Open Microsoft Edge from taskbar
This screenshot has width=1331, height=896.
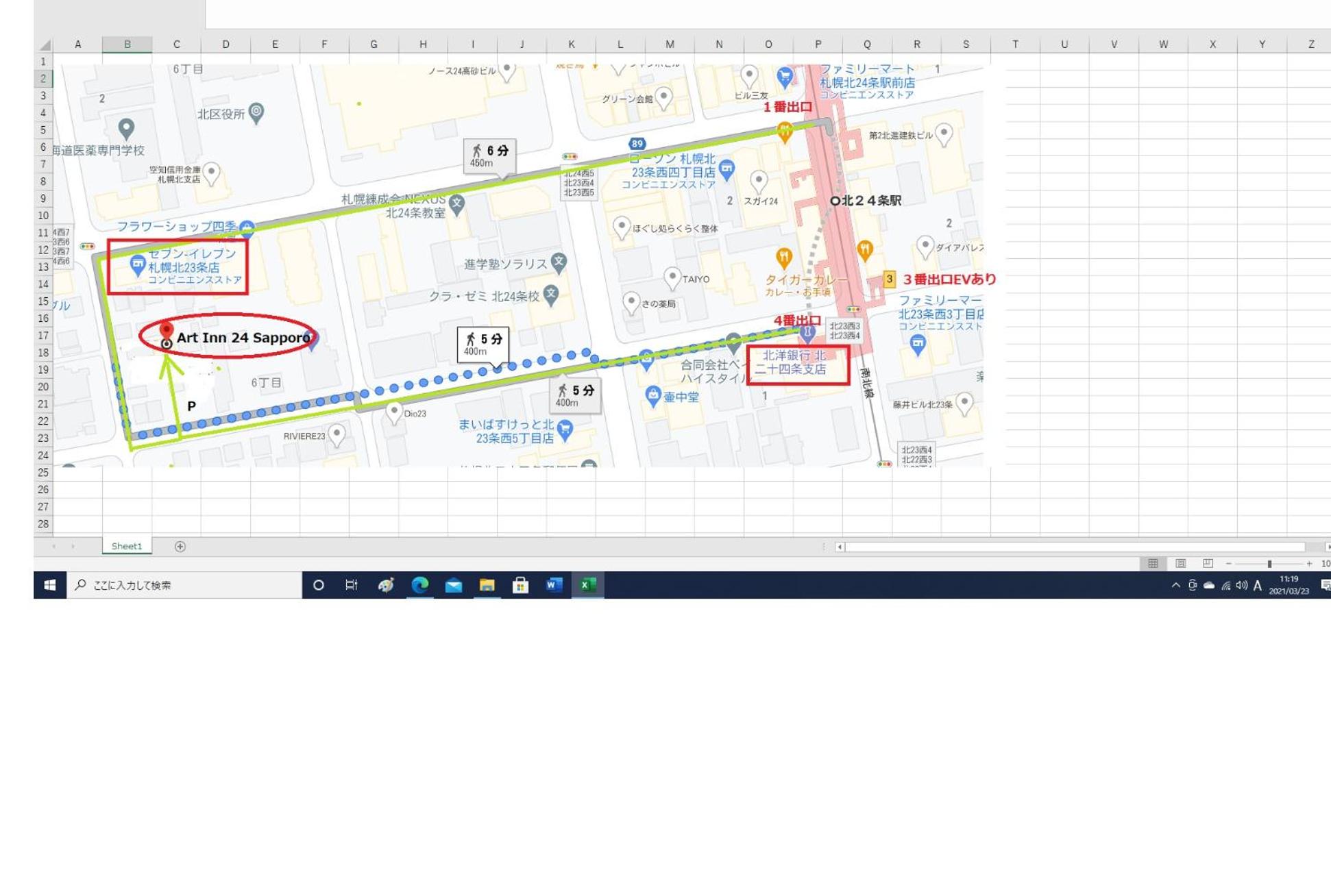coord(419,584)
